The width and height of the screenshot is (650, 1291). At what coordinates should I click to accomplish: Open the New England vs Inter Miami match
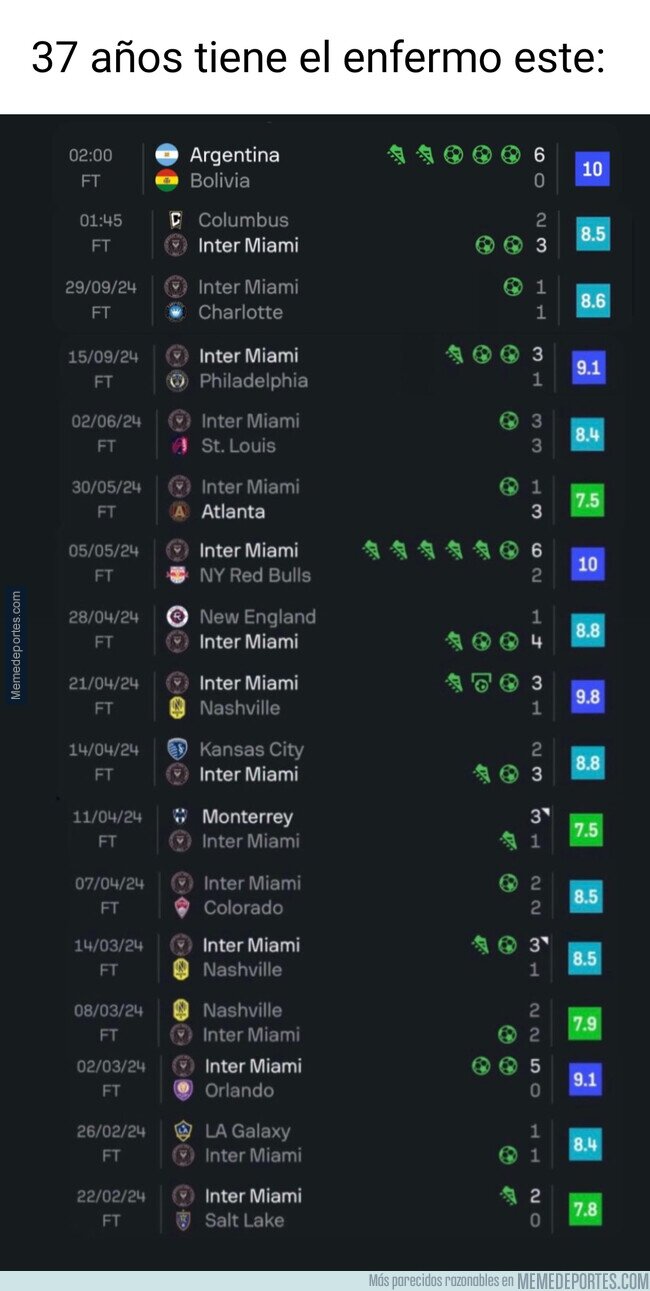coord(341,629)
